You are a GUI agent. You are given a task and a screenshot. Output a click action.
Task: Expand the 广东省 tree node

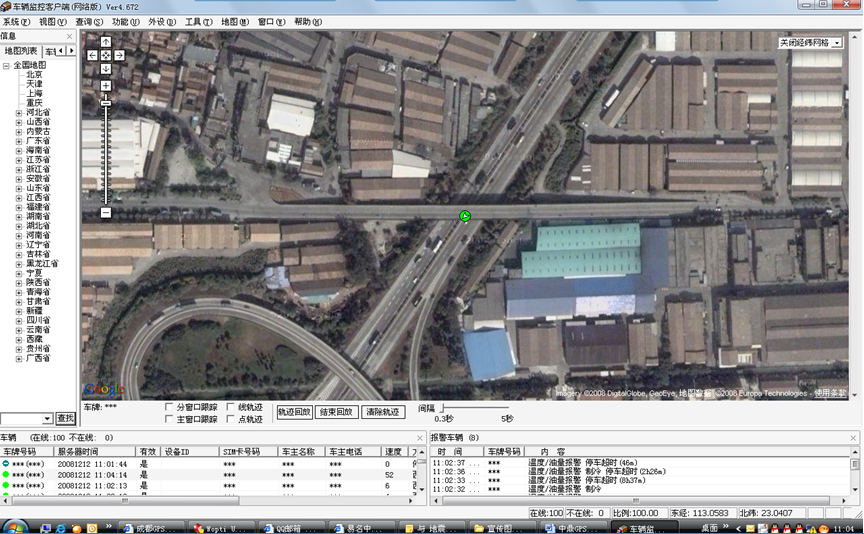point(18,141)
